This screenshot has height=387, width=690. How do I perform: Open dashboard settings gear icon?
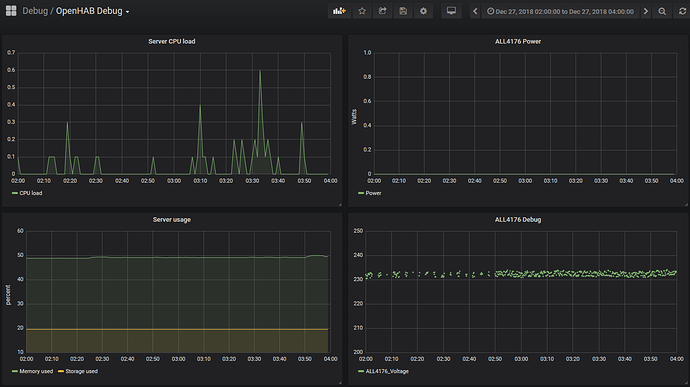pos(423,11)
